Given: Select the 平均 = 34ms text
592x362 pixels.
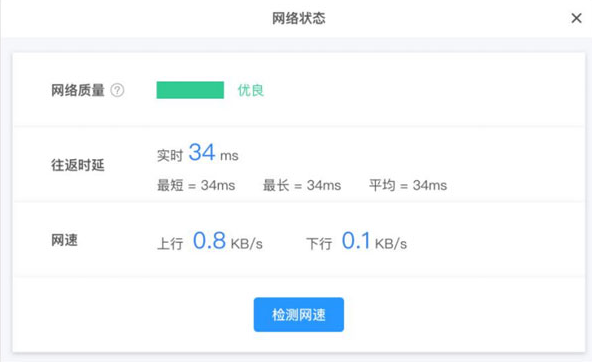Looking at the screenshot, I should tap(408, 185).
